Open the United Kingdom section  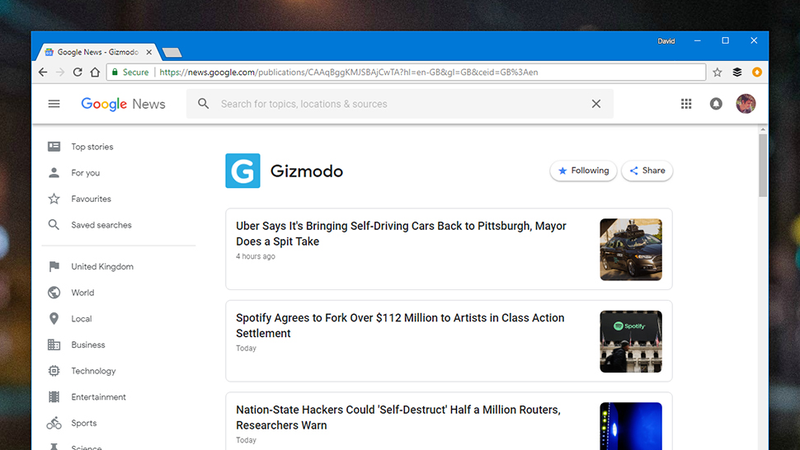[x=102, y=266]
